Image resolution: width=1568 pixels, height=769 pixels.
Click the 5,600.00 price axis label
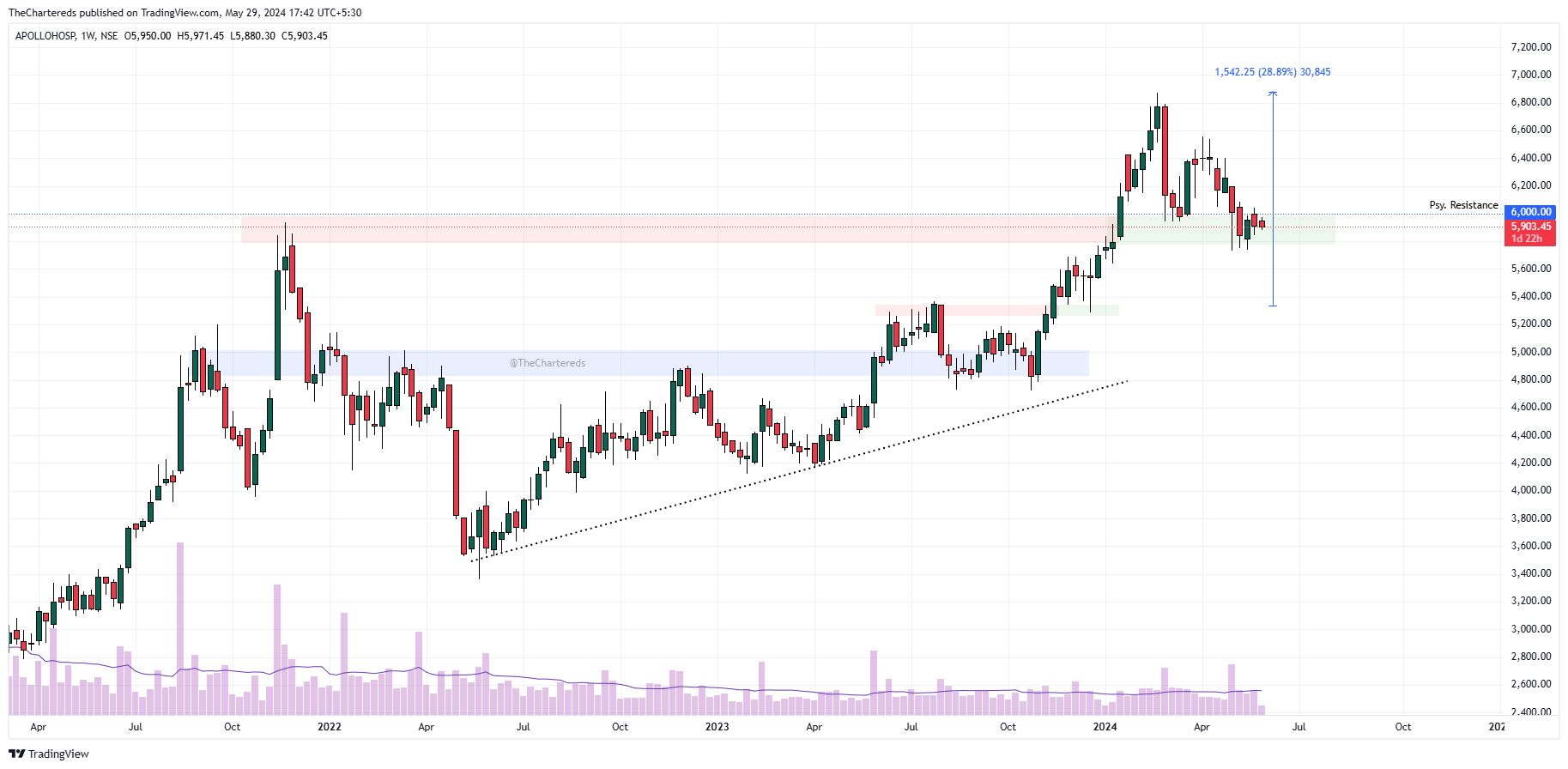[1531, 269]
